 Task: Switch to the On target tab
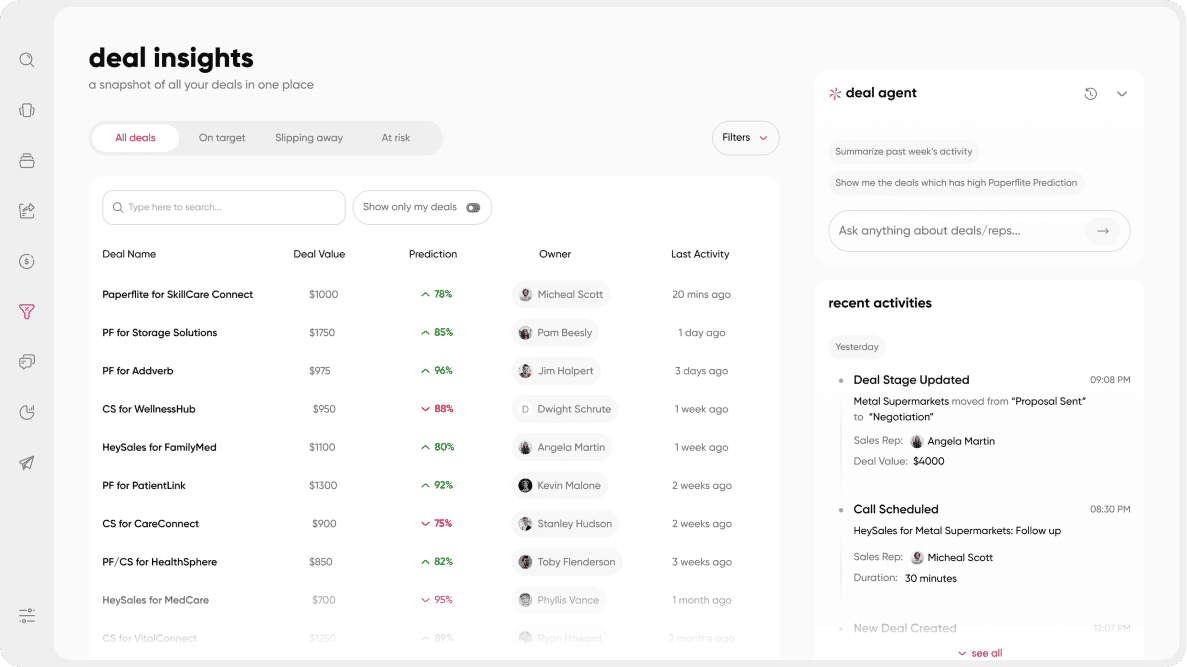[x=222, y=138]
